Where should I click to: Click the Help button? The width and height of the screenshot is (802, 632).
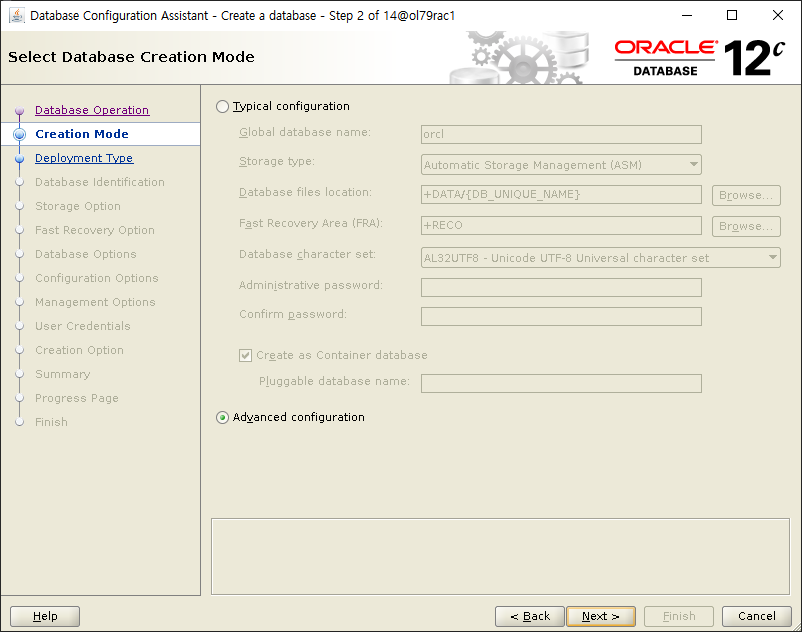pyautogui.click(x=45, y=616)
